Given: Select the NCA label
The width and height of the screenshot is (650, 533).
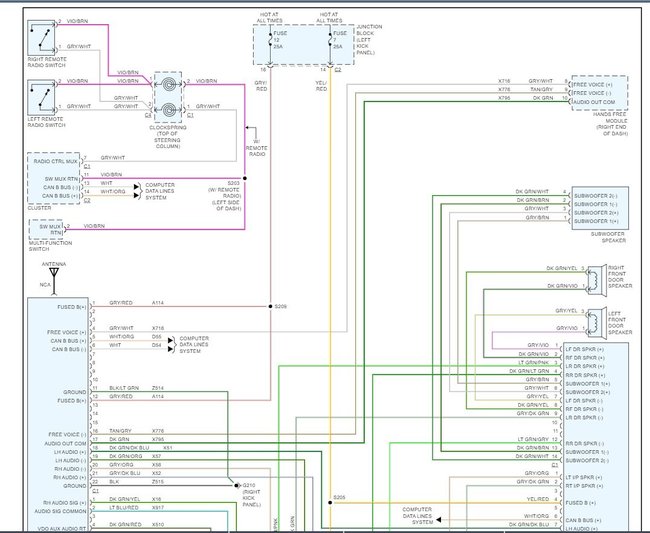Looking at the screenshot, I should click(45, 285).
